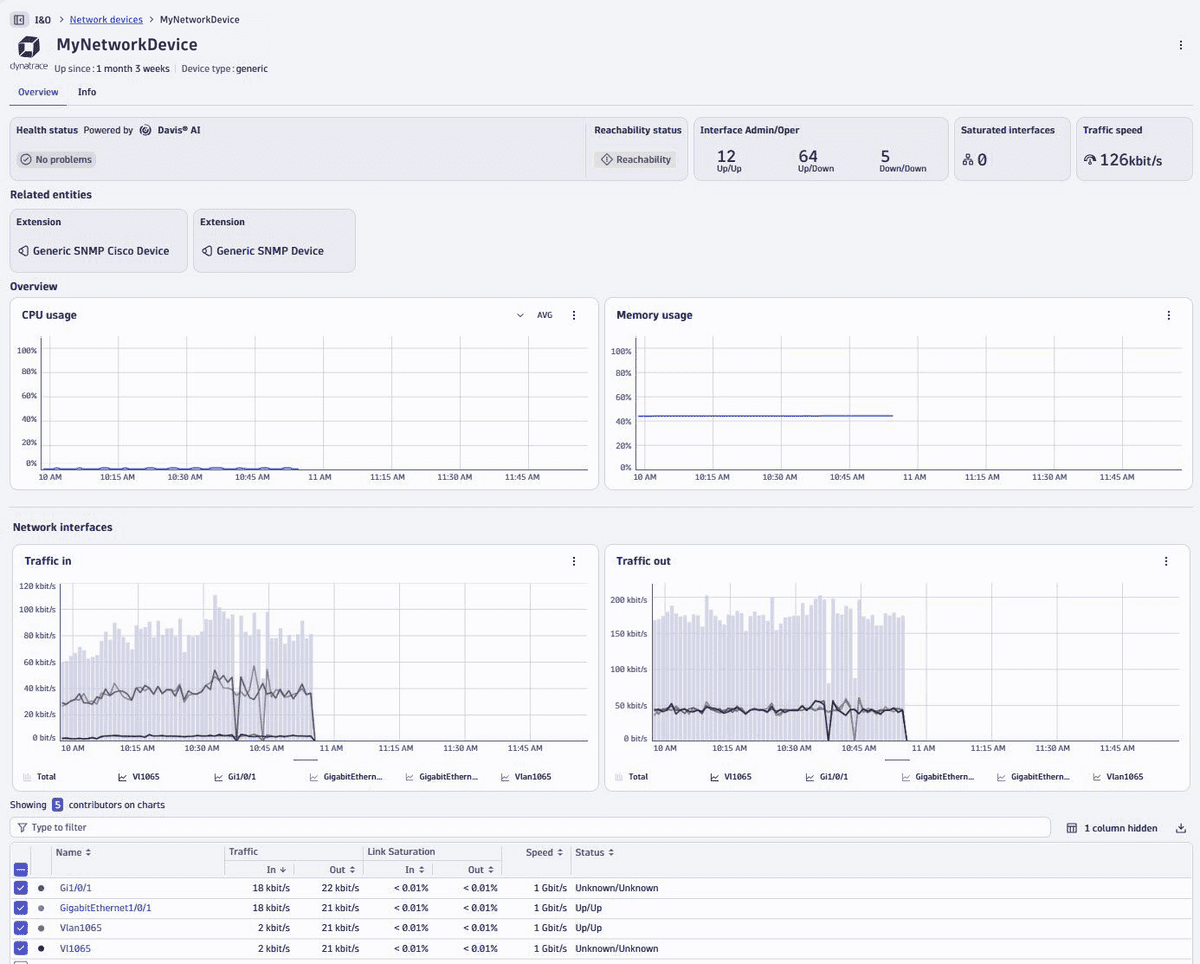Click the 22 kbit/s Out value for Gi1/0/1
This screenshot has height=964, width=1200.
click(341, 888)
